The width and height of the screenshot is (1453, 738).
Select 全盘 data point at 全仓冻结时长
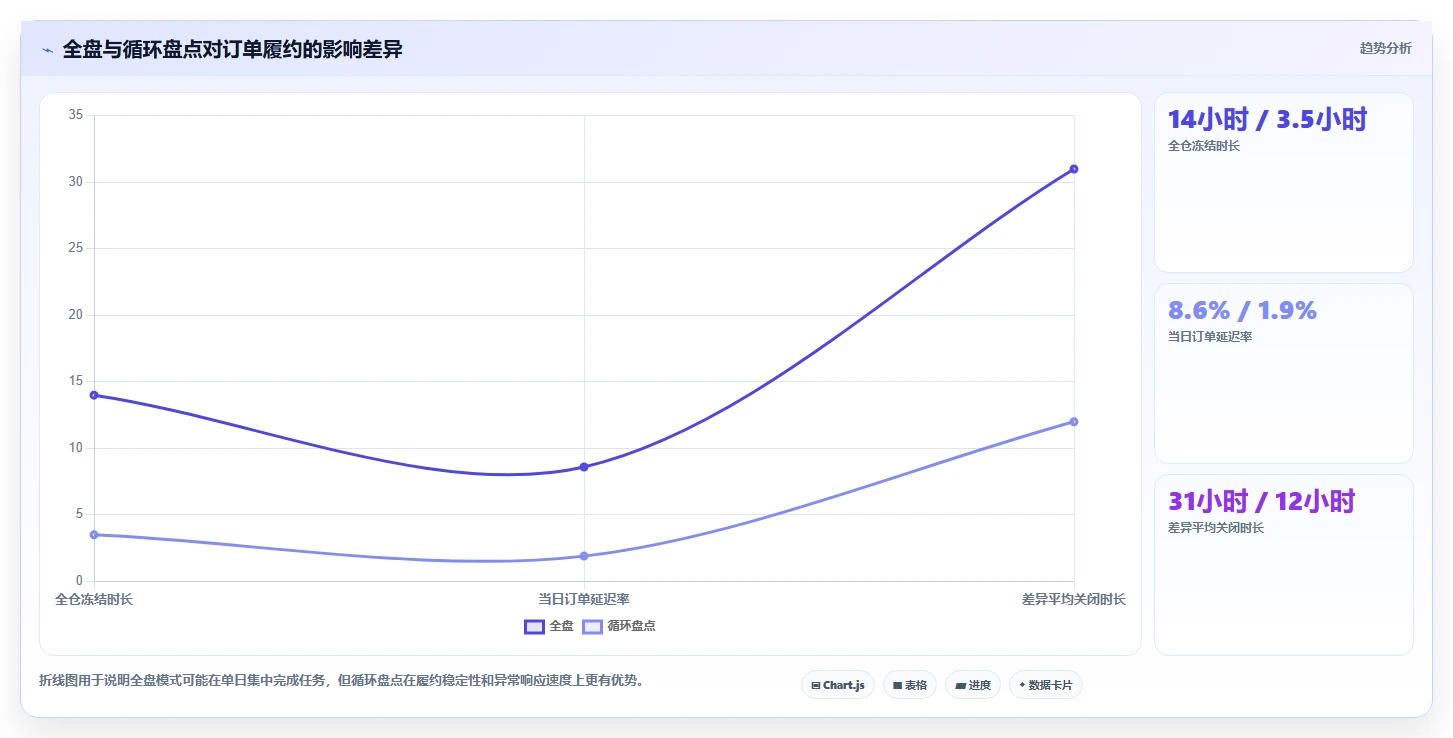coord(94,395)
